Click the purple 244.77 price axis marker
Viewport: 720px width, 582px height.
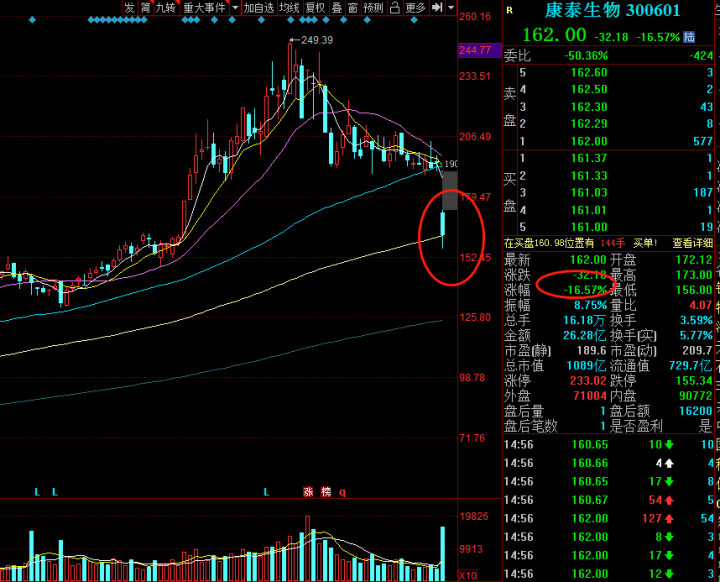(x=475, y=50)
